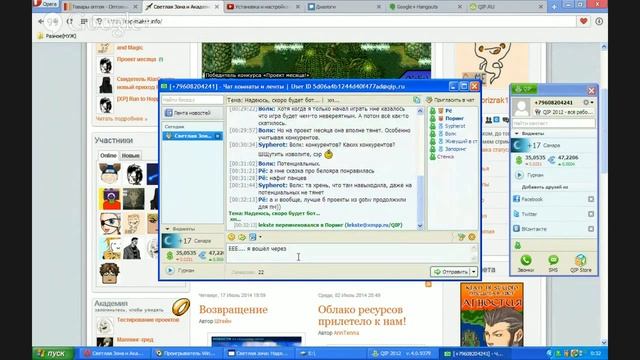Reload the page in Opera
640x360 pixels.
(70, 21)
